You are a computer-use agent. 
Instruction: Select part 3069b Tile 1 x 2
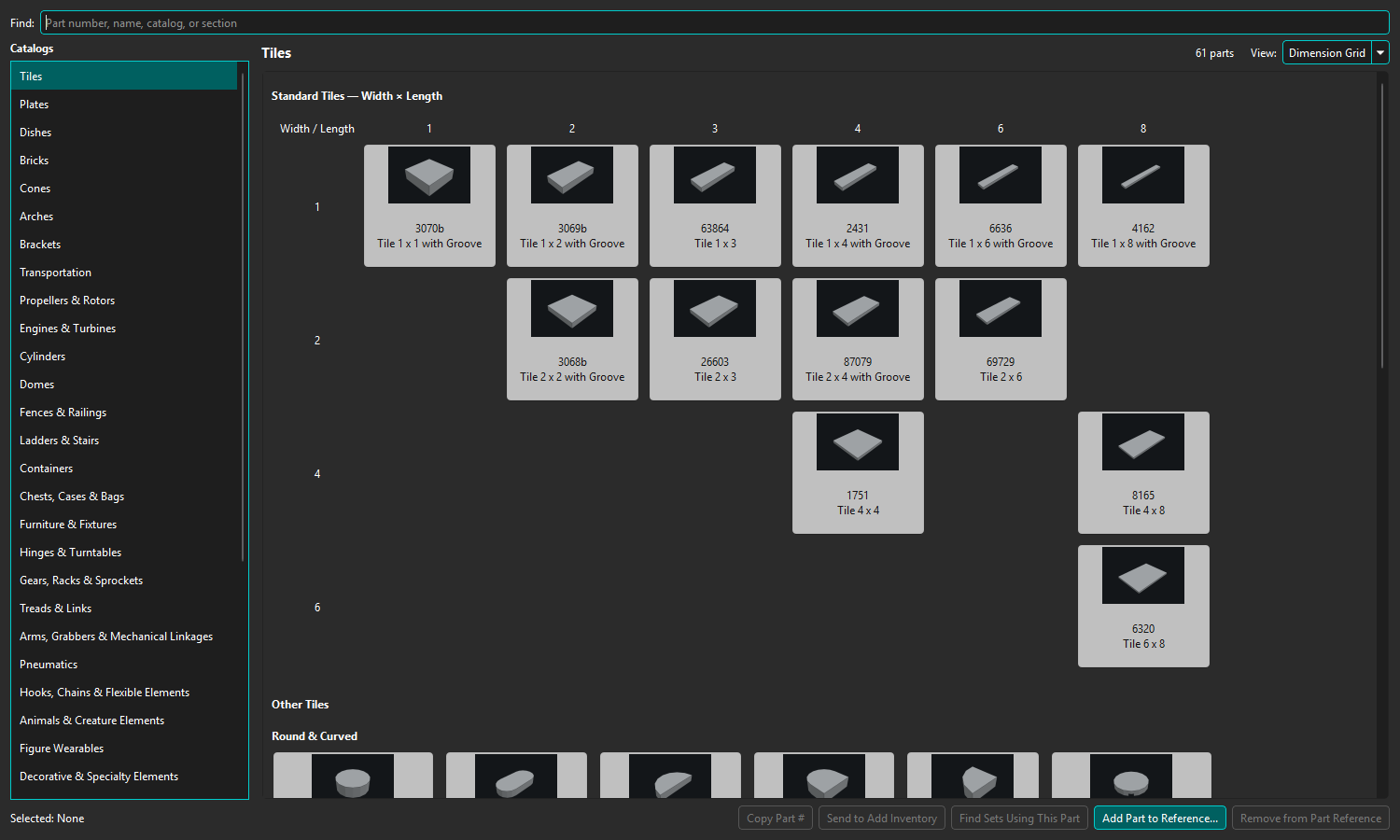click(x=572, y=205)
